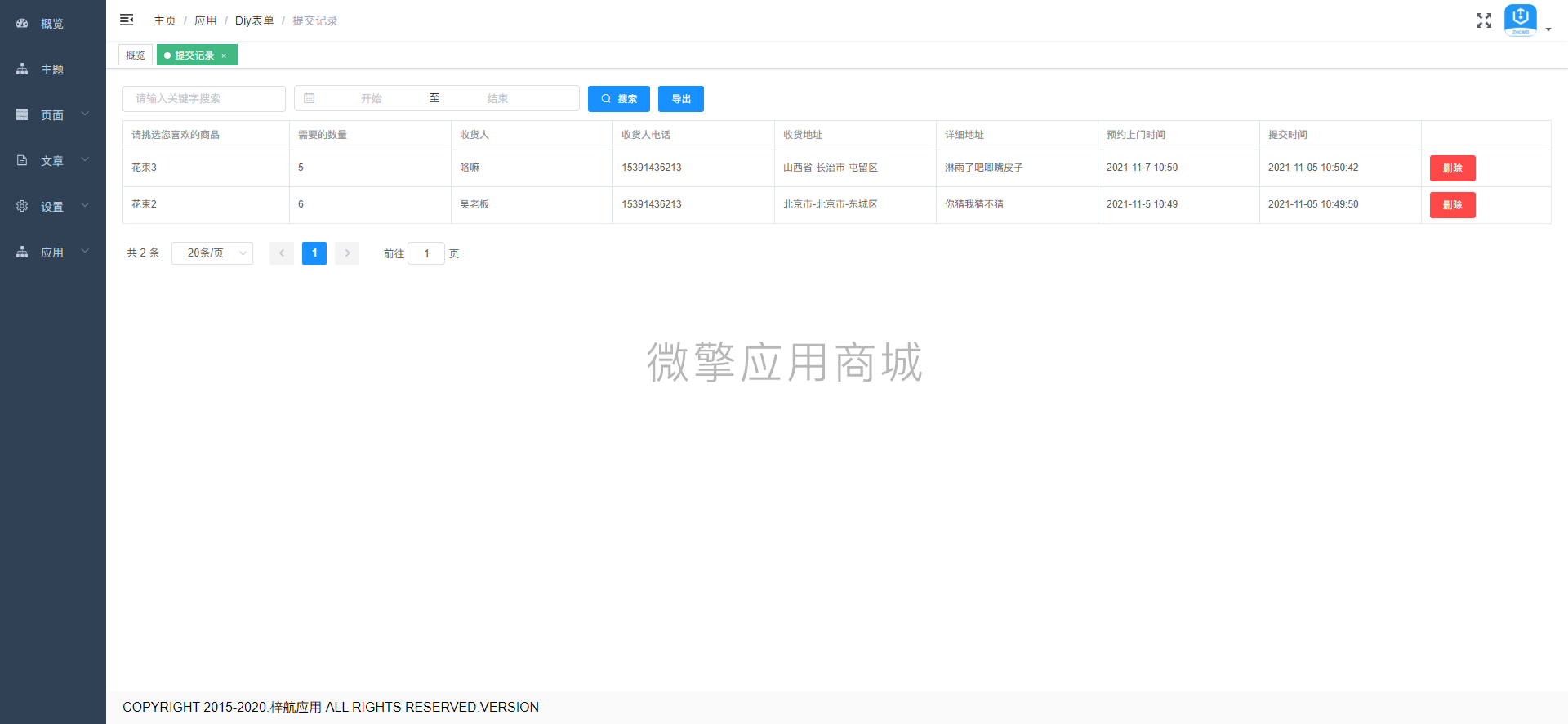Expand the 文章 sidebar menu
The height and width of the screenshot is (724, 1568).
pyautogui.click(x=53, y=161)
